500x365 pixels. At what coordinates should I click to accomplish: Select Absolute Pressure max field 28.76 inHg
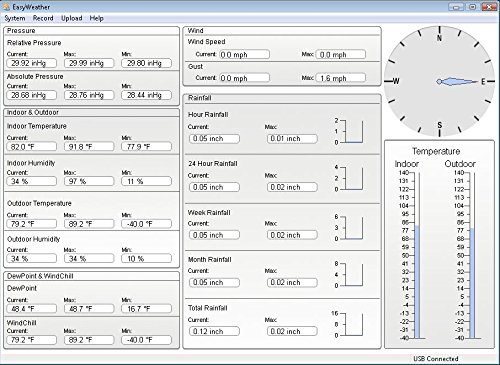[89, 95]
